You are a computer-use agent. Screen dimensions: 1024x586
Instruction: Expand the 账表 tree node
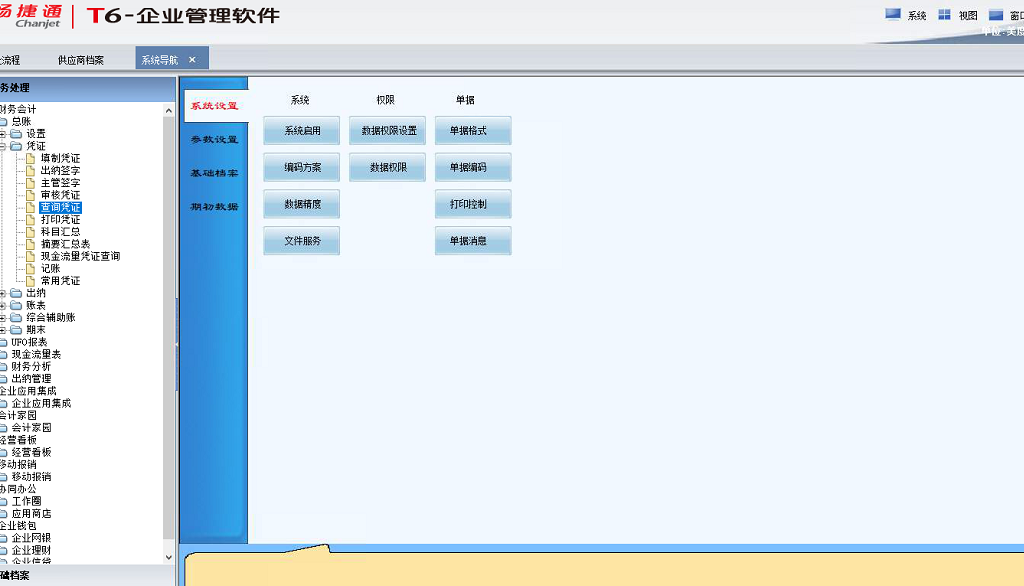[3, 305]
